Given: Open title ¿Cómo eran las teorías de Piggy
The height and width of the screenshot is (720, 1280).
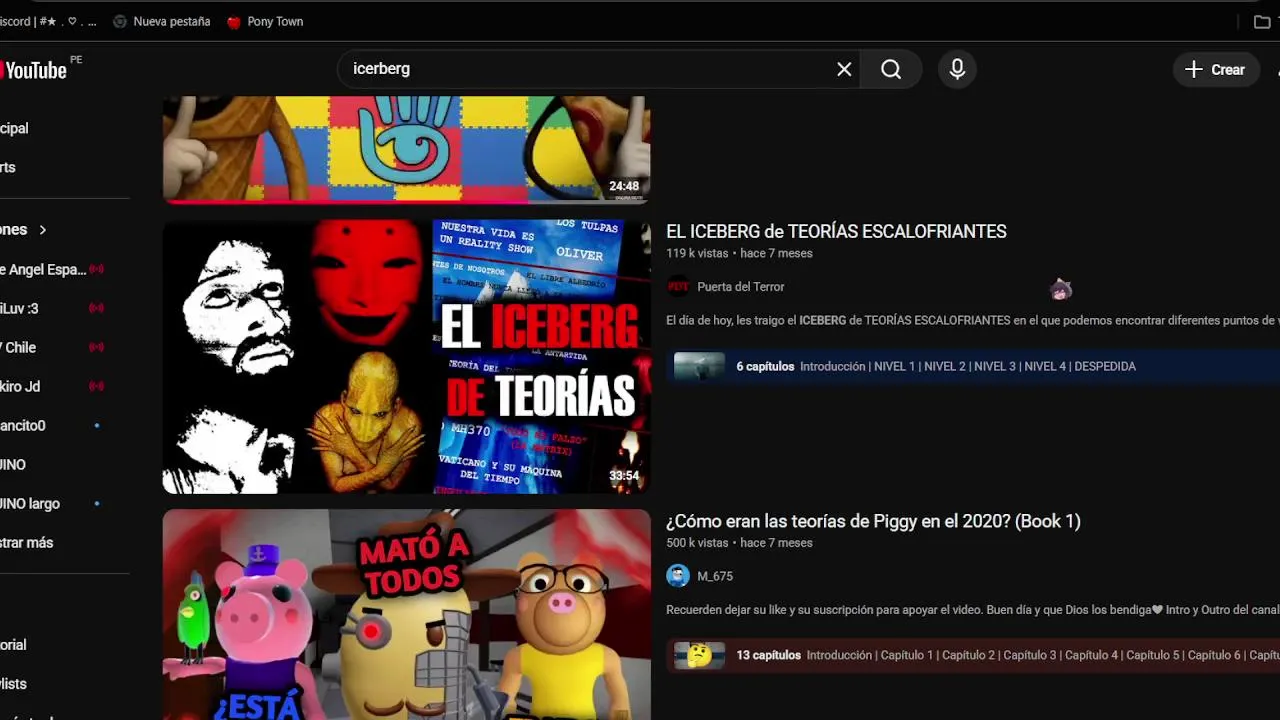Looking at the screenshot, I should 873,521.
